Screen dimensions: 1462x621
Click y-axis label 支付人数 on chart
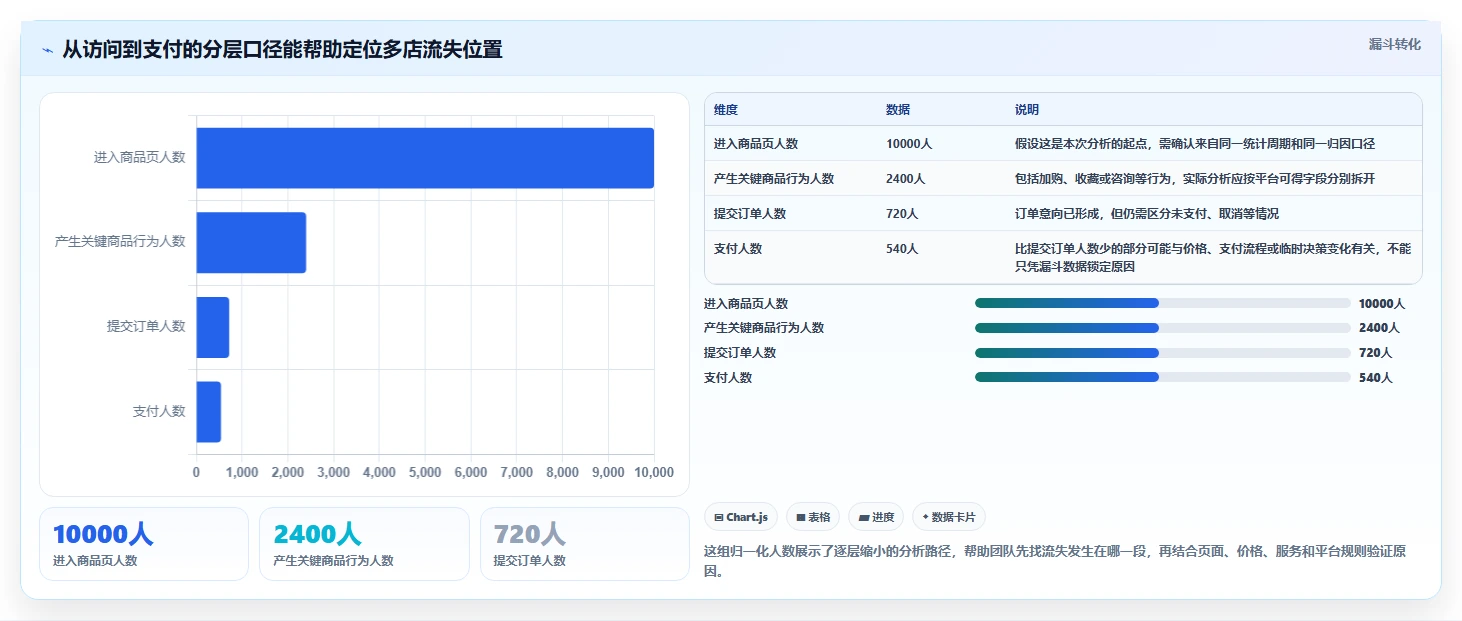159,411
